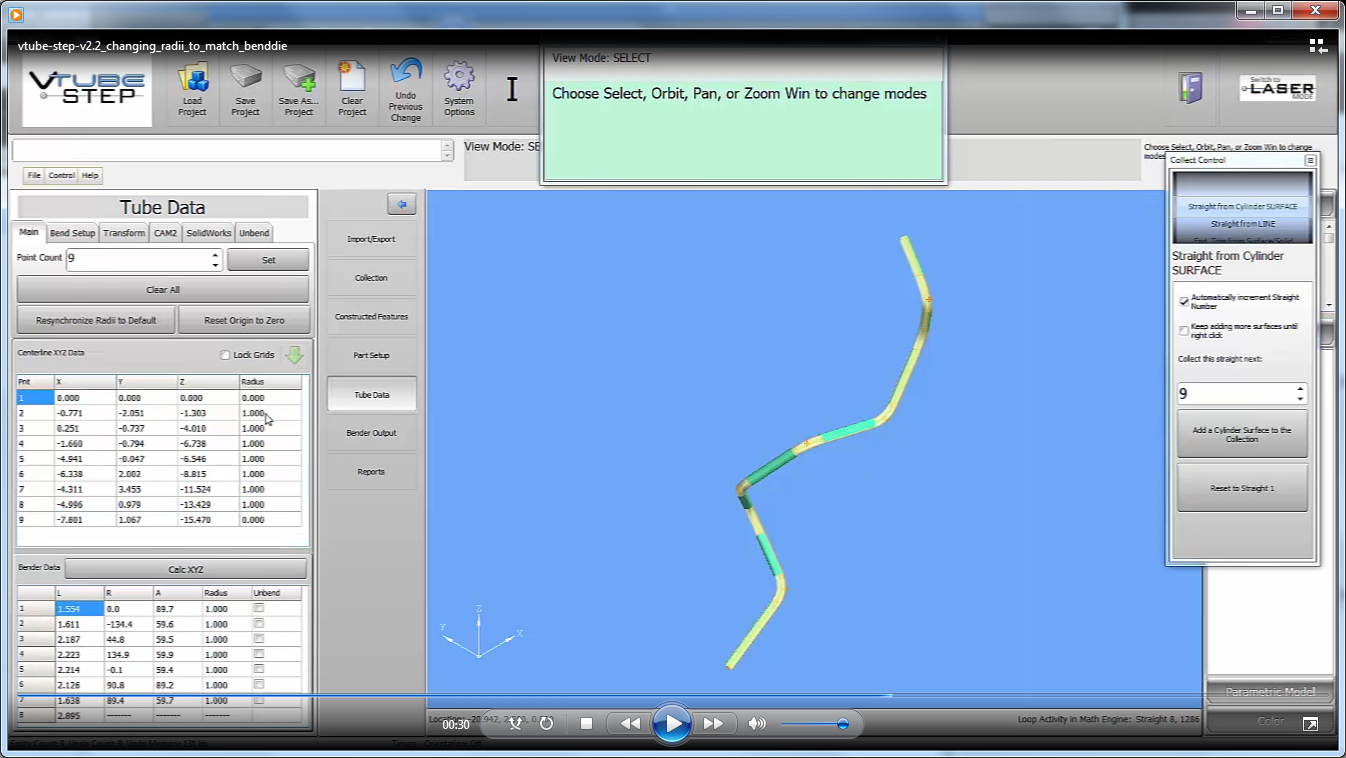Click the Save As Project icon

(x=298, y=80)
